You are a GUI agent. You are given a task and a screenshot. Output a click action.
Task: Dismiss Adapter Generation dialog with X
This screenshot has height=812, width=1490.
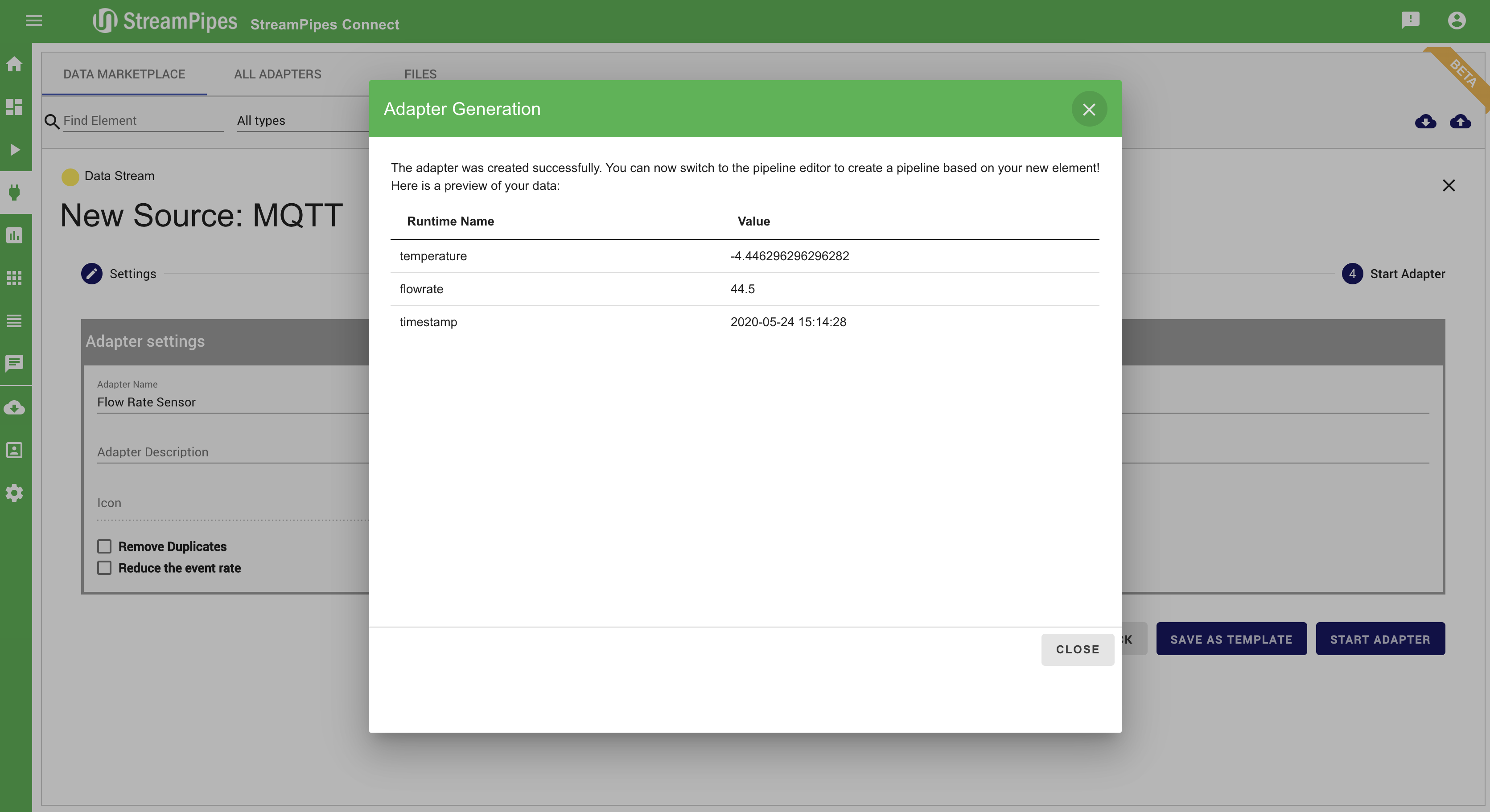[1089, 109]
